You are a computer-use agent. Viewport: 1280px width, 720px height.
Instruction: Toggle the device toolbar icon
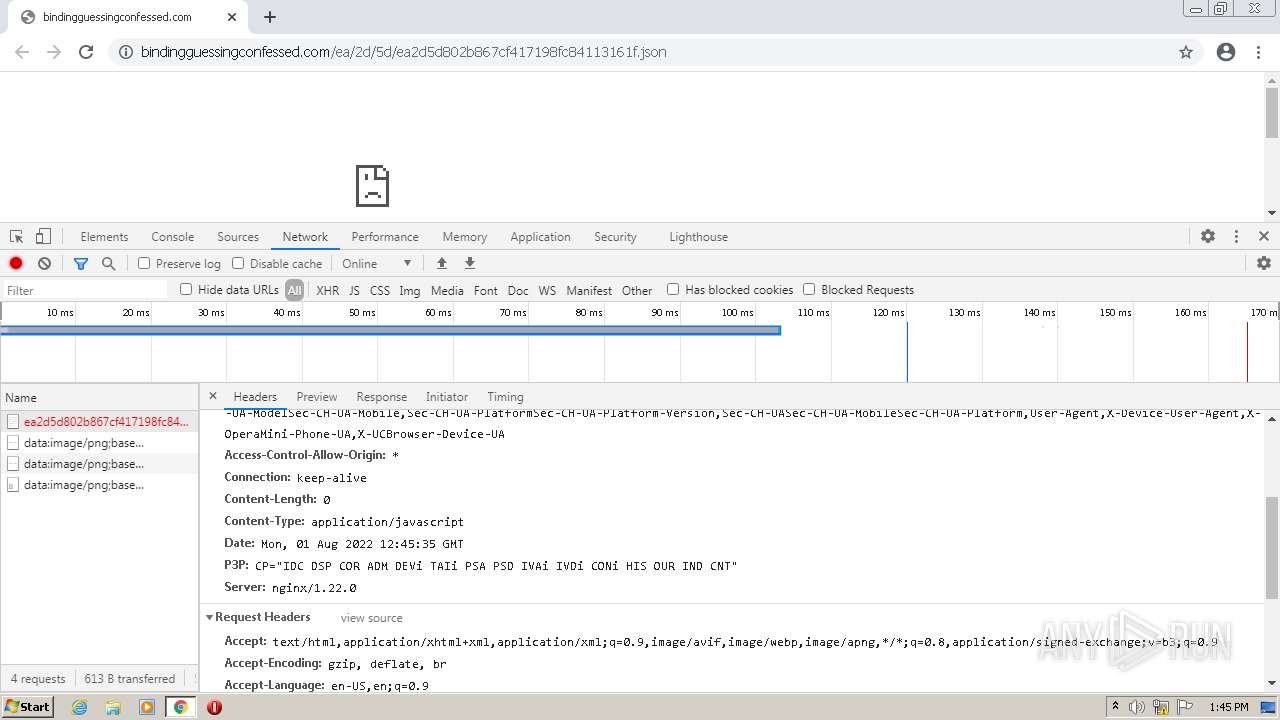click(43, 237)
